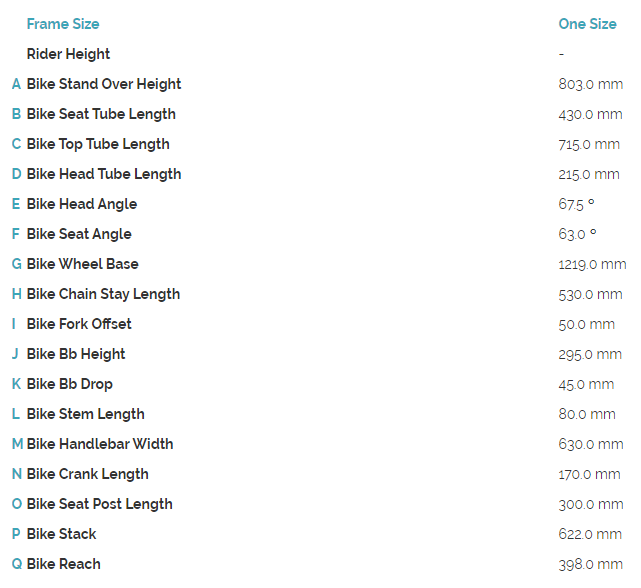Select Bike Seat Tube Length row
Image resolution: width=641 pixels, height=588 pixels.
[x=101, y=114]
